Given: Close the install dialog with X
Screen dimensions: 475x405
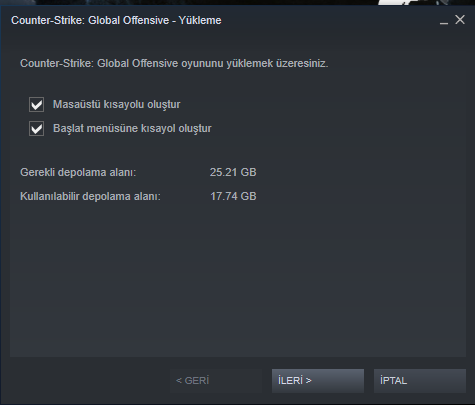Looking at the screenshot, I should click(460, 20).
